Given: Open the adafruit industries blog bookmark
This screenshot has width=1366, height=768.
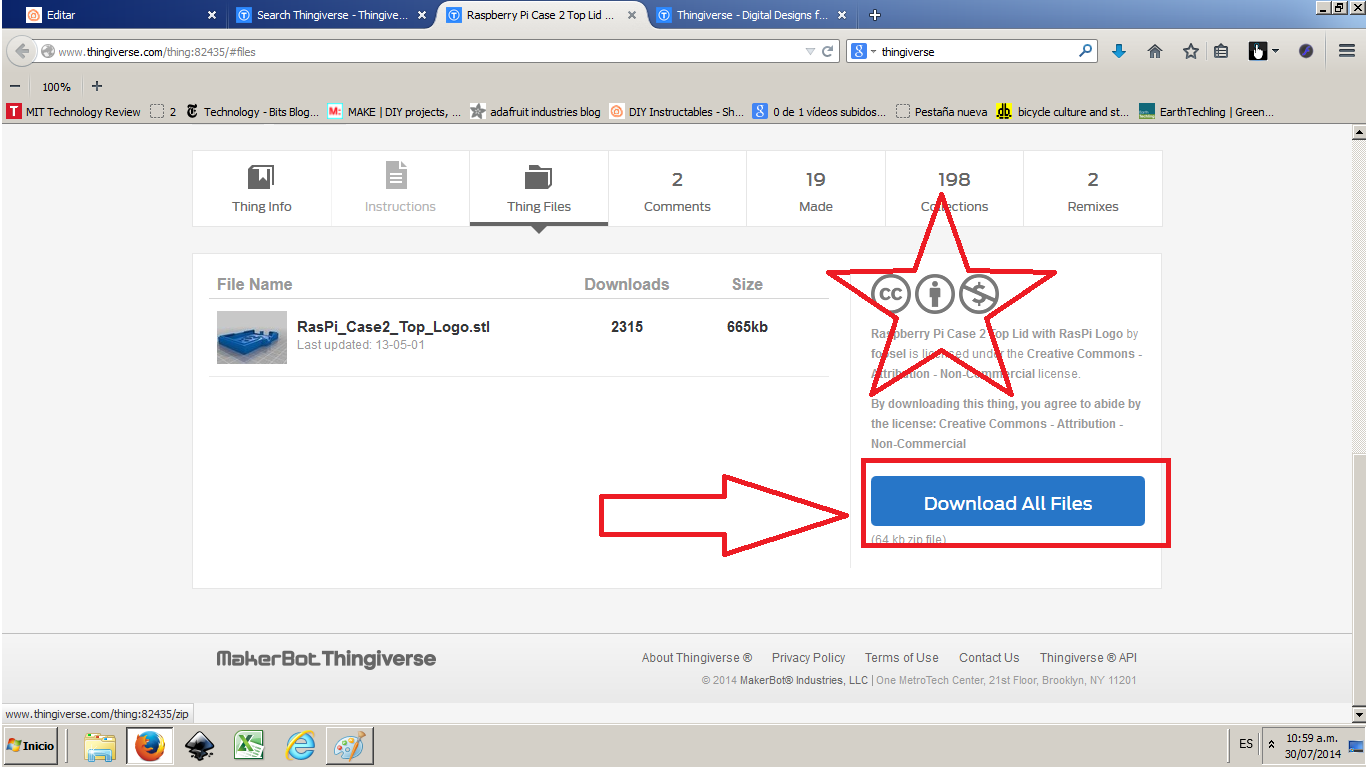Looking at the screenshot, I should [535, 112].
